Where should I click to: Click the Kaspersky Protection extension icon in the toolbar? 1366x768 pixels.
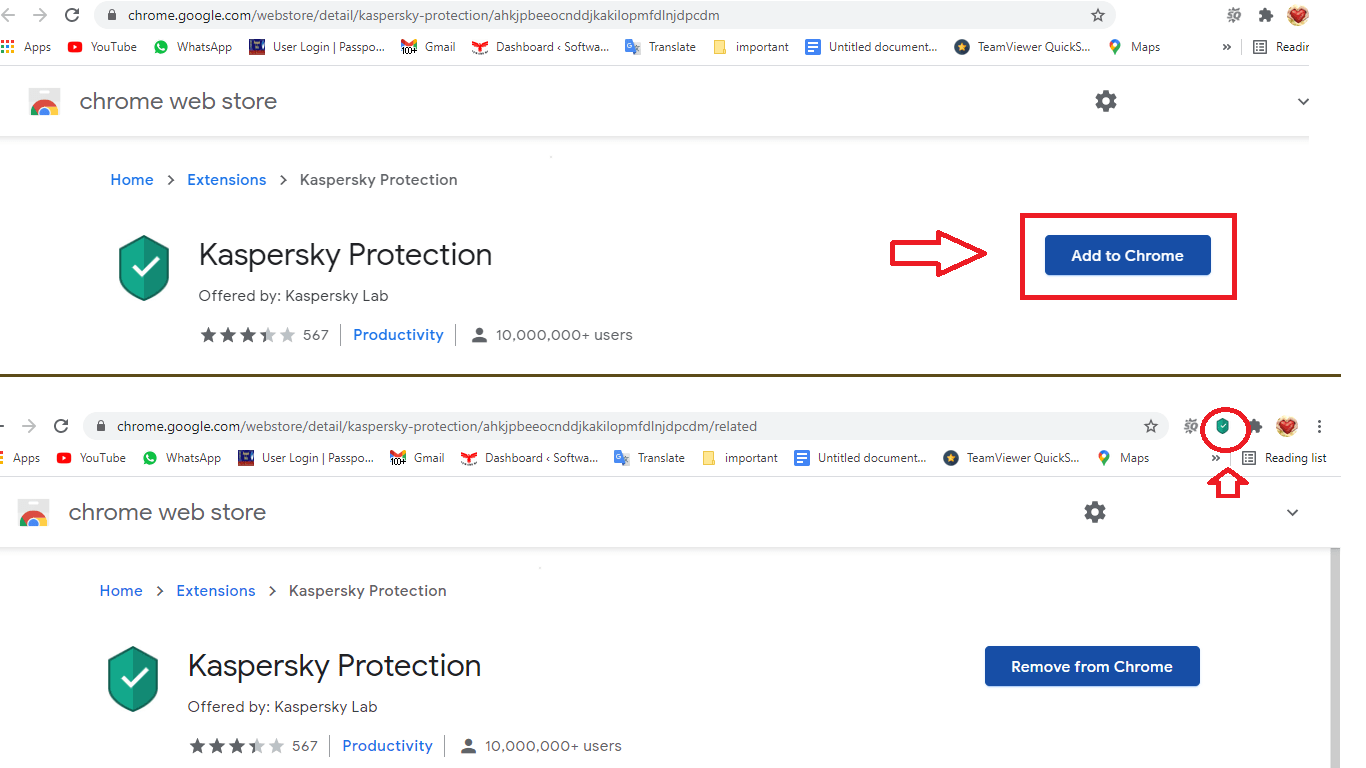click(1224, 426)
